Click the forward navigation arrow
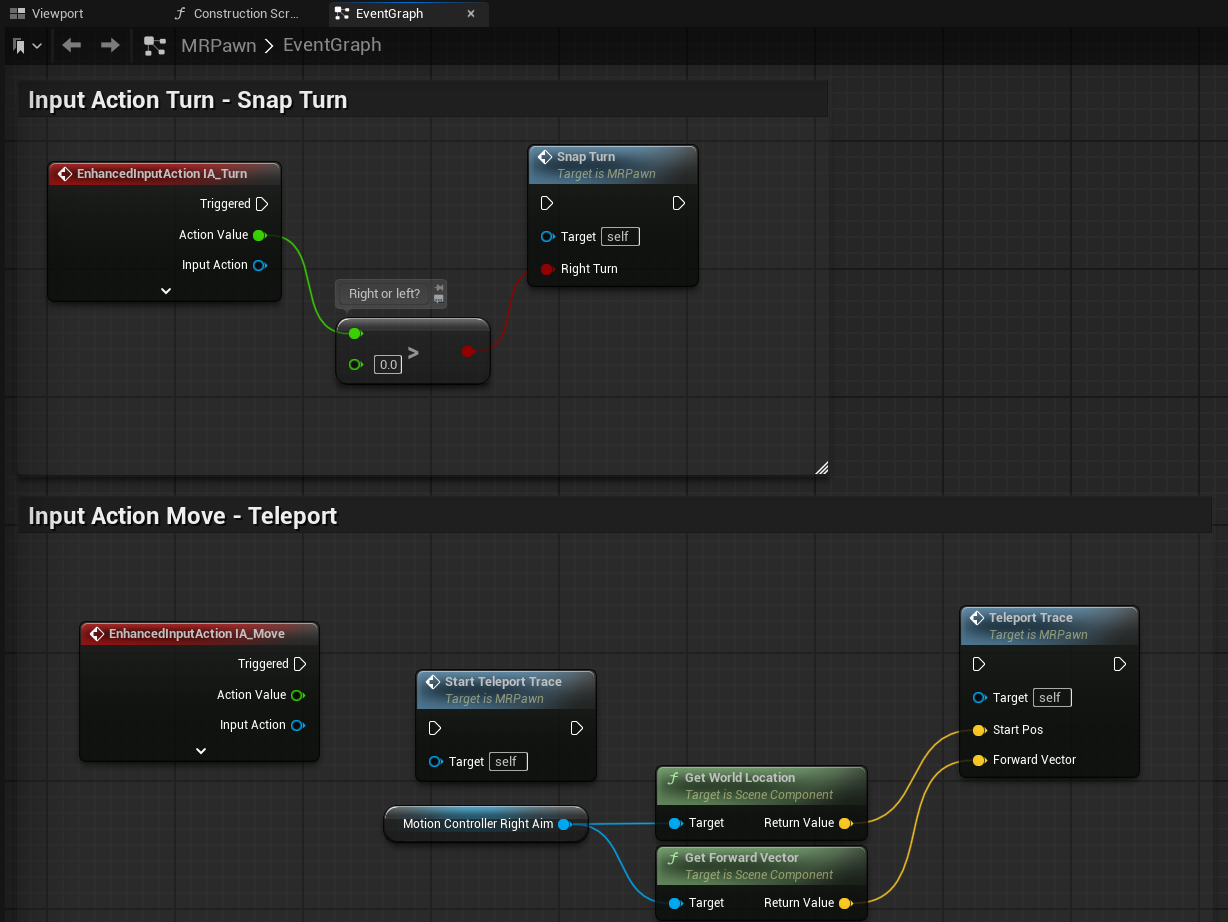1228x922 pixels. click(110, 46)
